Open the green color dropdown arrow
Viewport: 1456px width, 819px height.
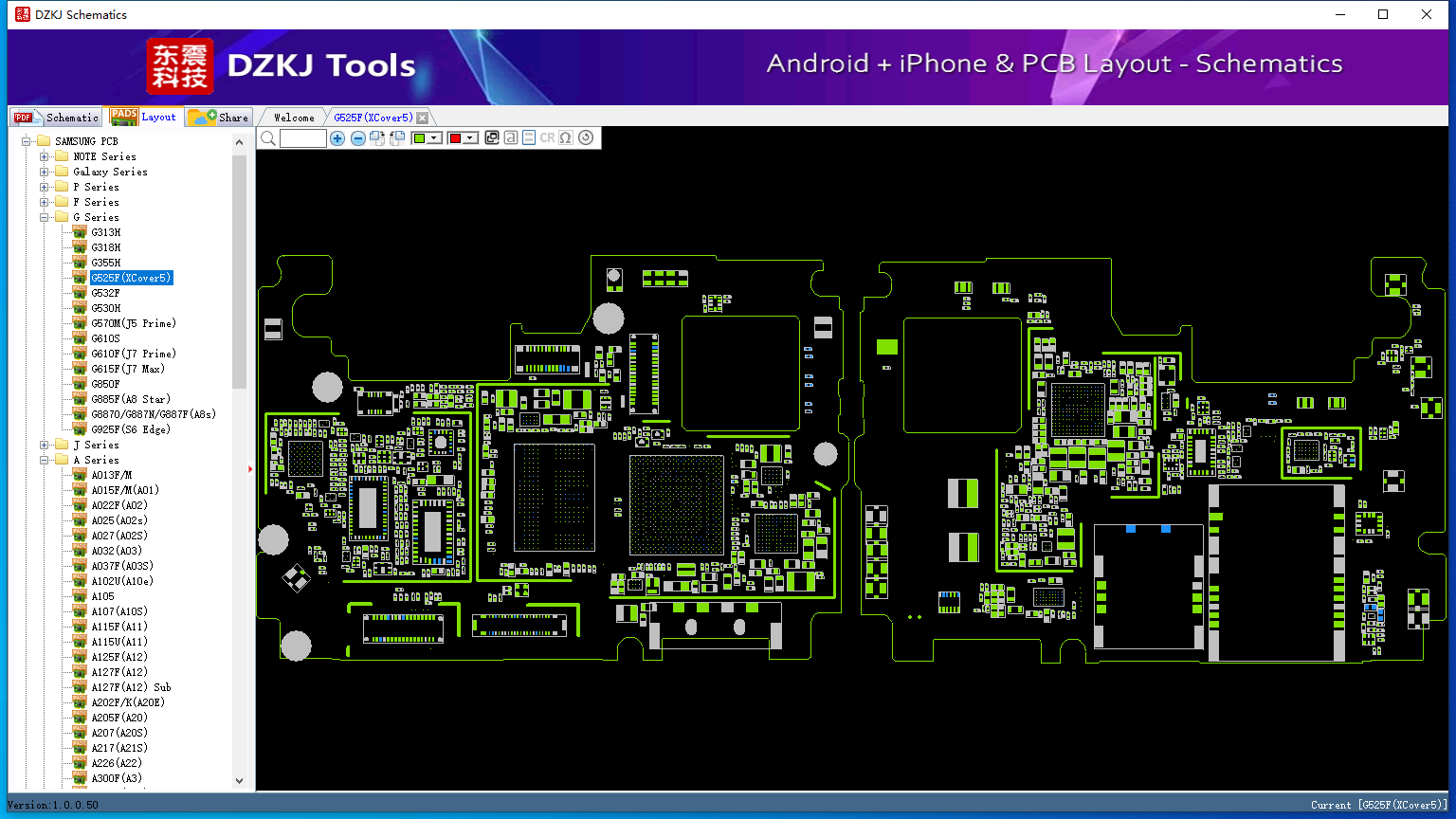(x=434, y=138)
